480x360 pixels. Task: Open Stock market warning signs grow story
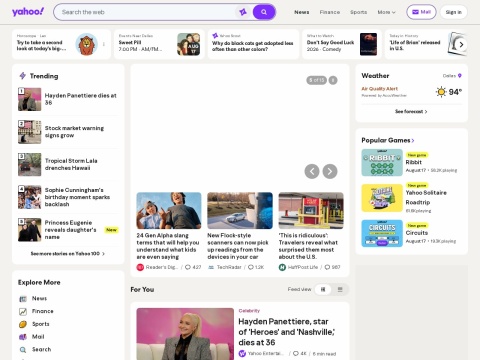(74, 132)
